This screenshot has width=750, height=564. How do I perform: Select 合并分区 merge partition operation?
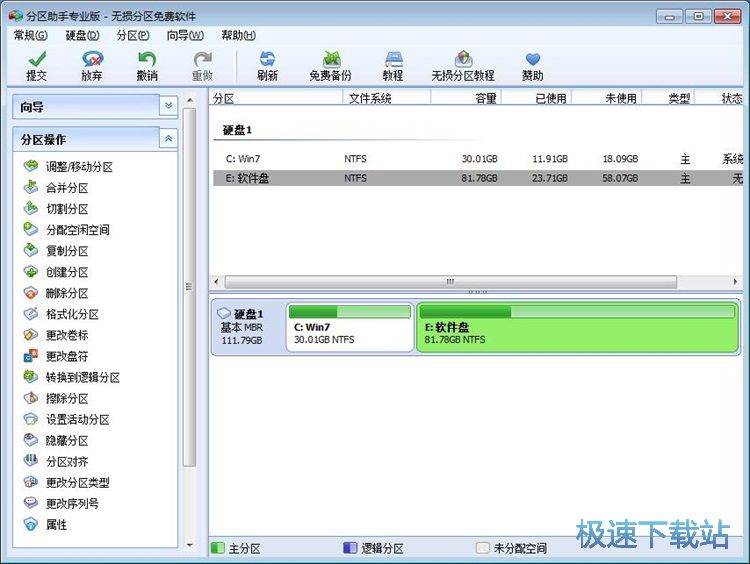point(56,188)
